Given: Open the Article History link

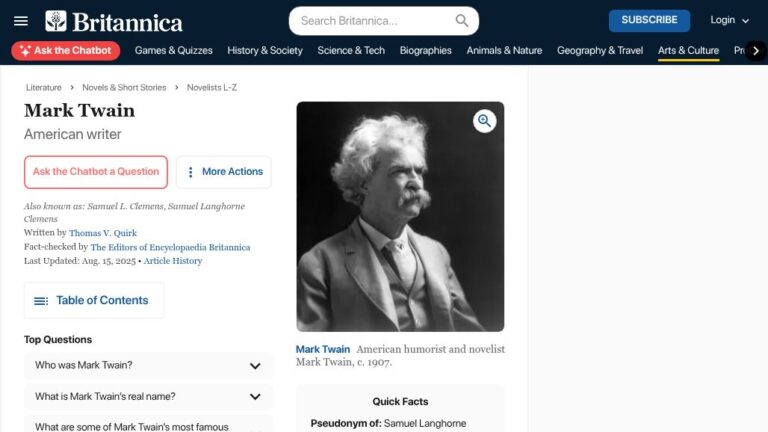Looking at the screenshot, I should click(x=173, y=261).
